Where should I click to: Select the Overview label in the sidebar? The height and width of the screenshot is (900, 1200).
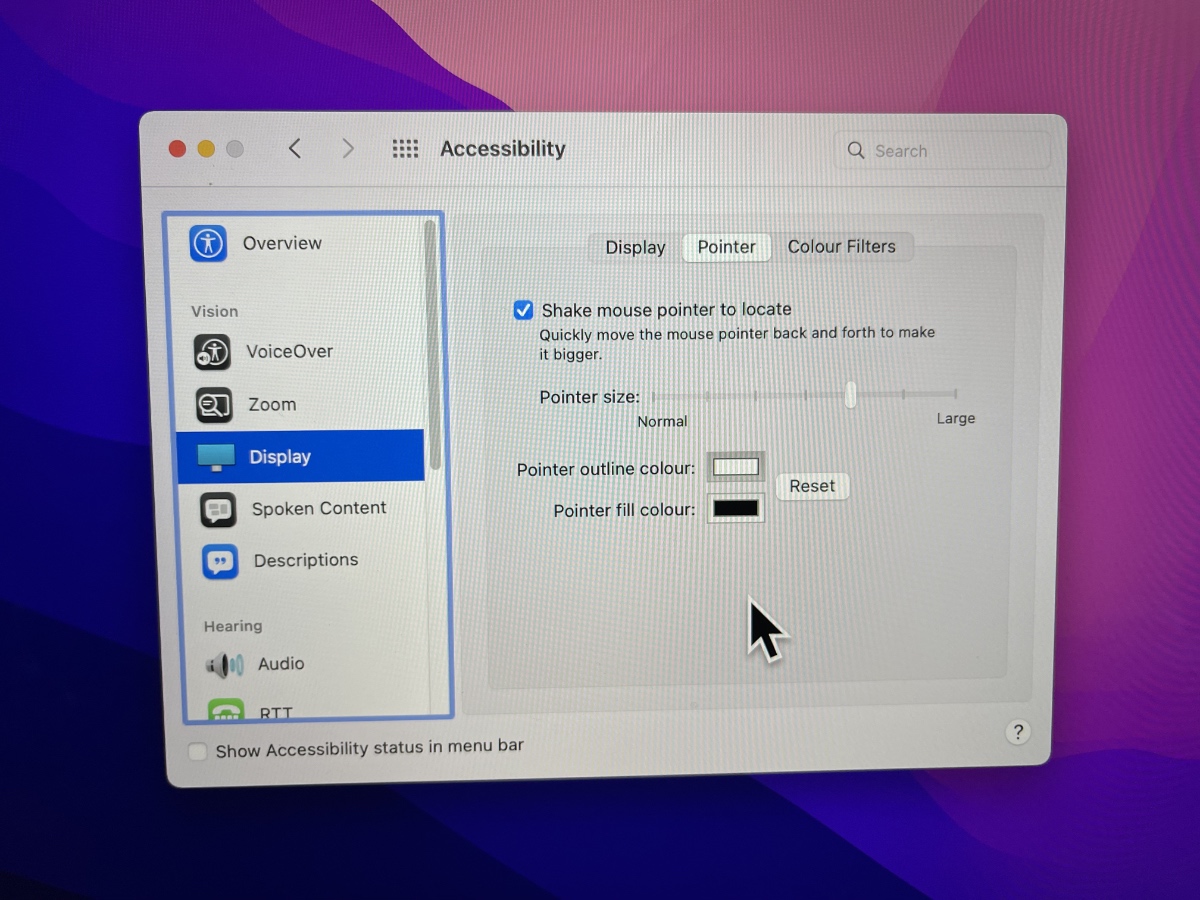(x=282, y=243)
